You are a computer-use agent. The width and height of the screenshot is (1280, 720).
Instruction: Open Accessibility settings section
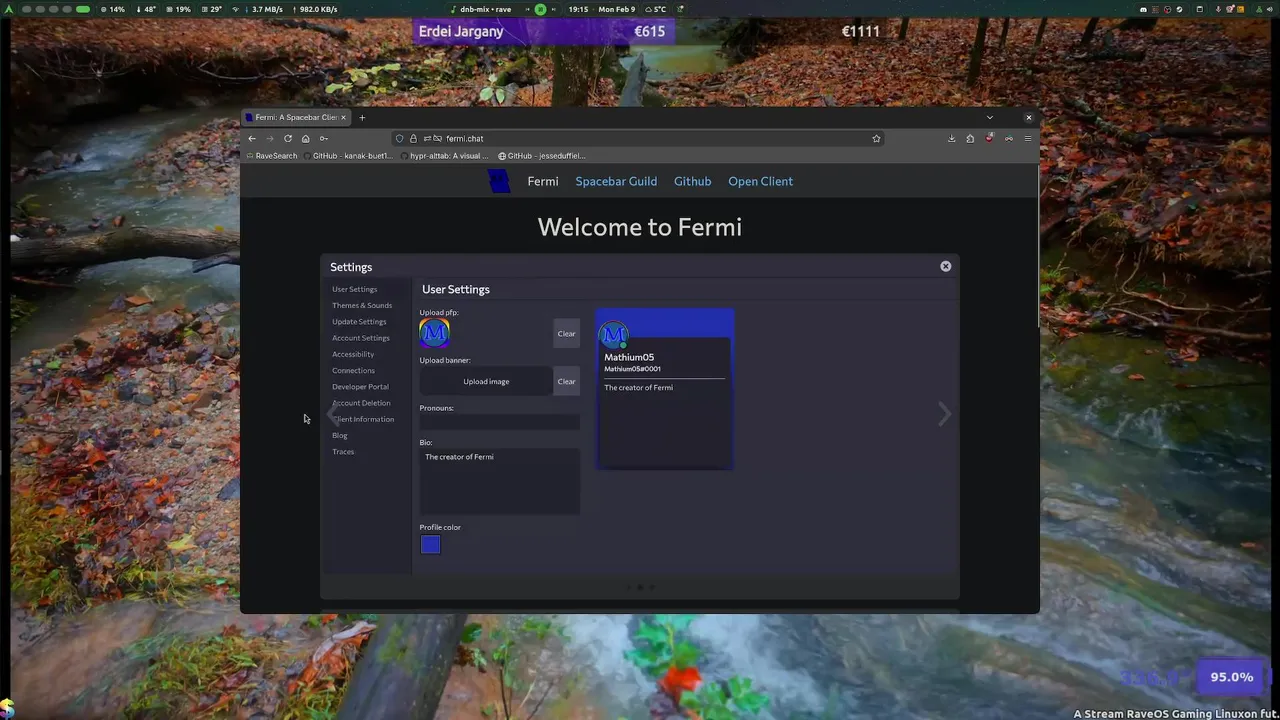click(x=353, y=354)
